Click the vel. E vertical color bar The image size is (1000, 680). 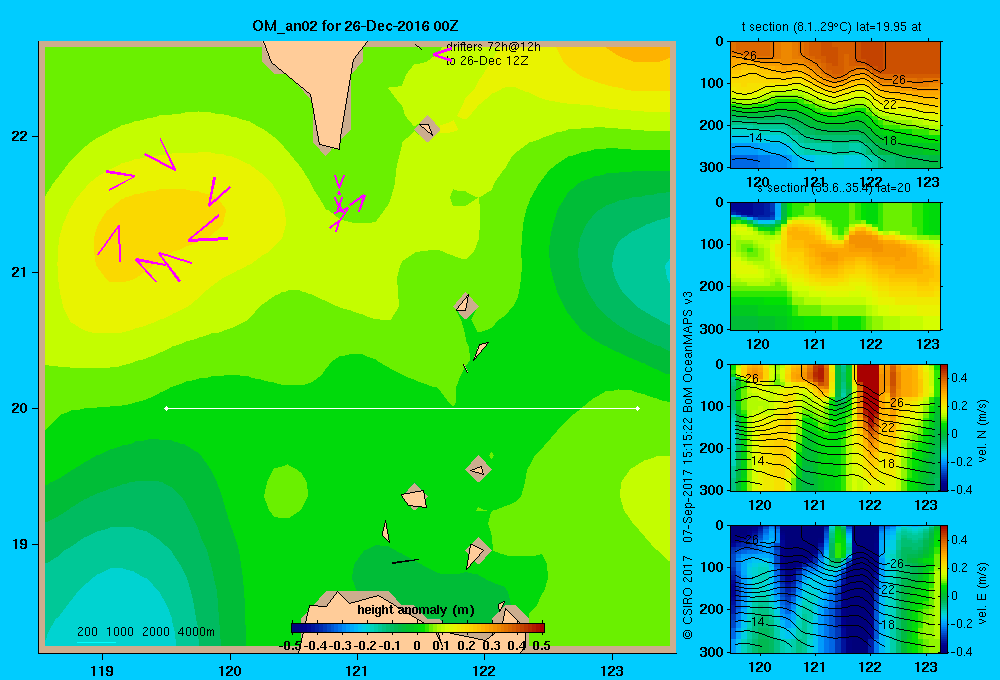pyautogui.click(x=944, y=589)
